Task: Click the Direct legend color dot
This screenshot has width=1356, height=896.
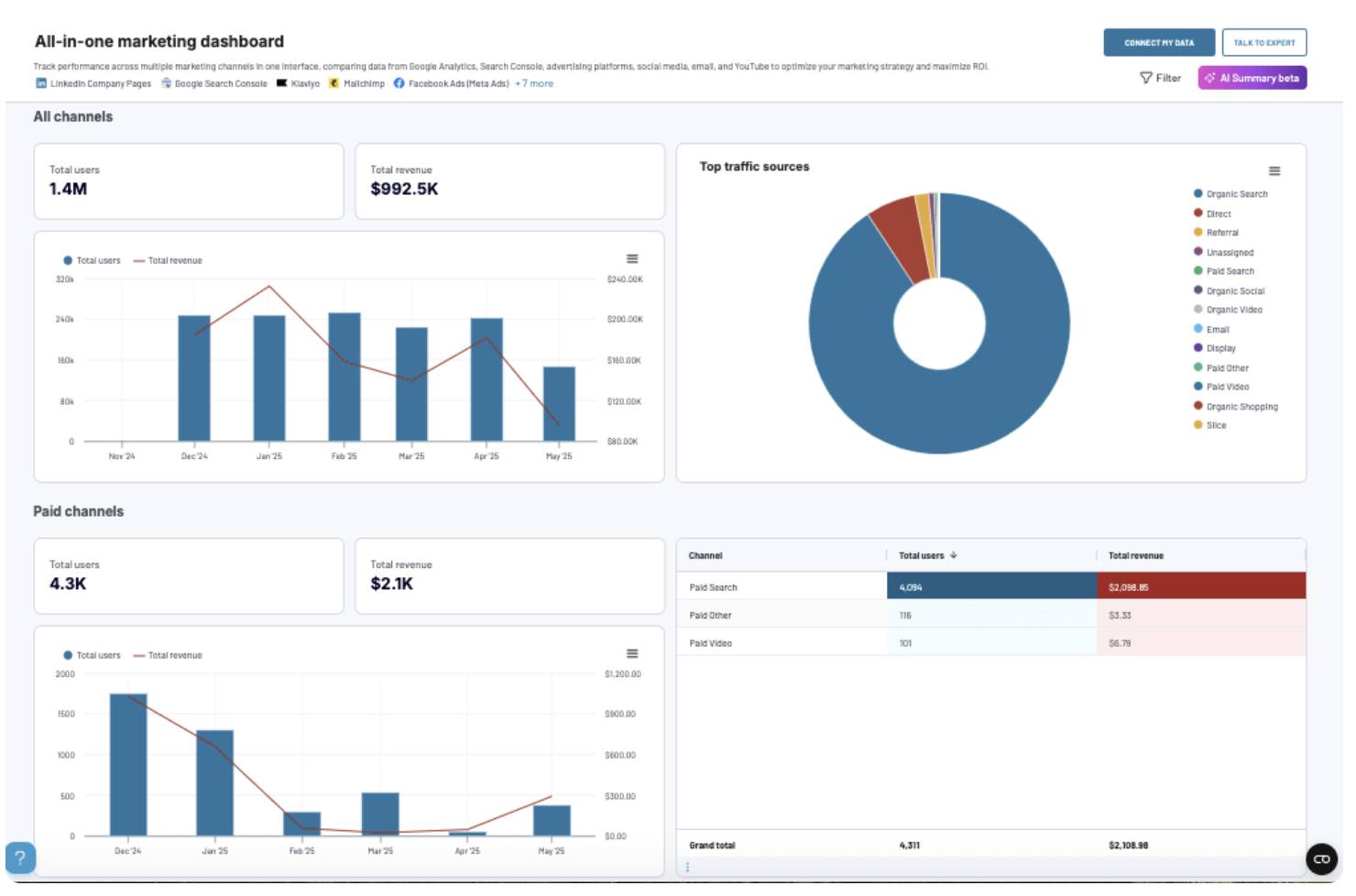Action: (x=1197, y=213)
